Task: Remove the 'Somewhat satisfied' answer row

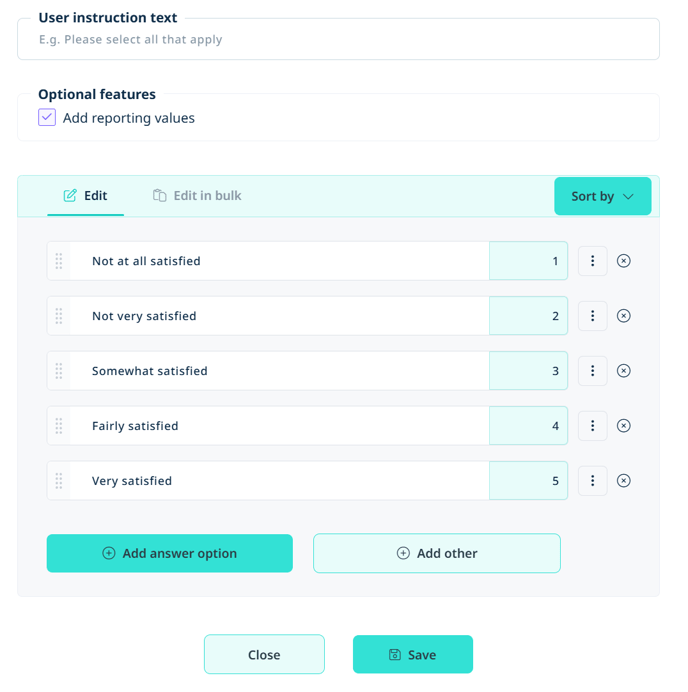Action: pos(623,371)
